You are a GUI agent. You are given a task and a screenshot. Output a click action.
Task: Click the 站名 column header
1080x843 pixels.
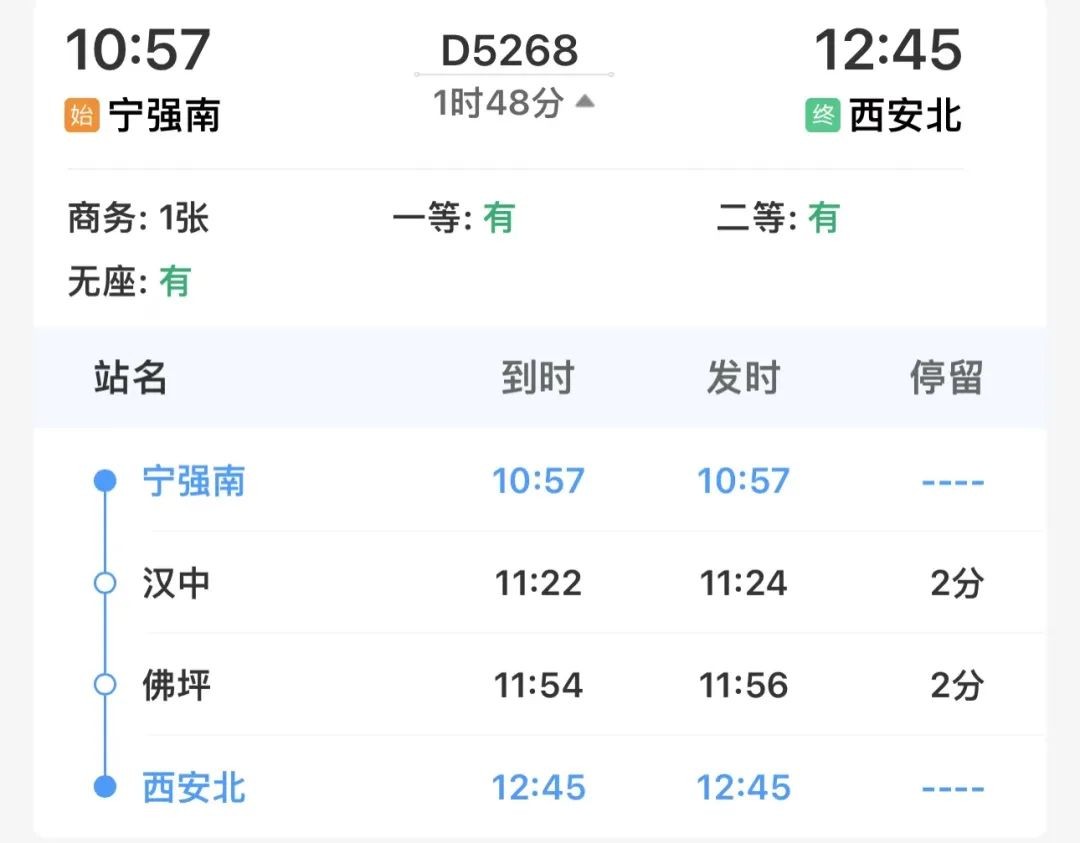[x=130, y=378]
